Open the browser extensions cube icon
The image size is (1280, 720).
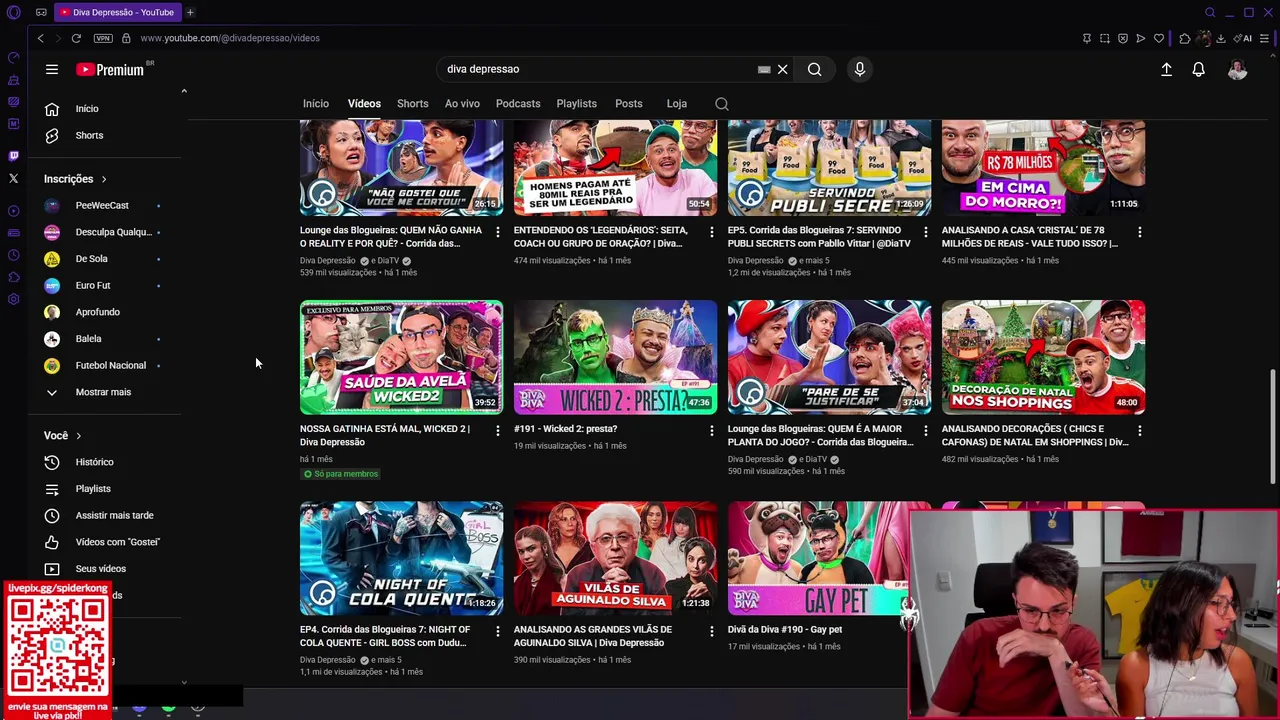(1185, 38)
